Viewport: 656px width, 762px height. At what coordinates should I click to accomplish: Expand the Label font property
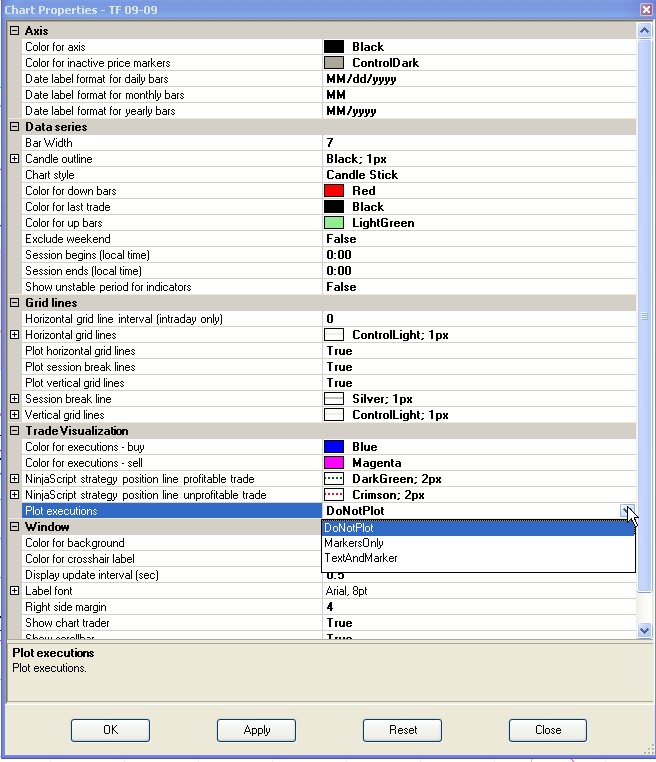[x=15, y=591]
